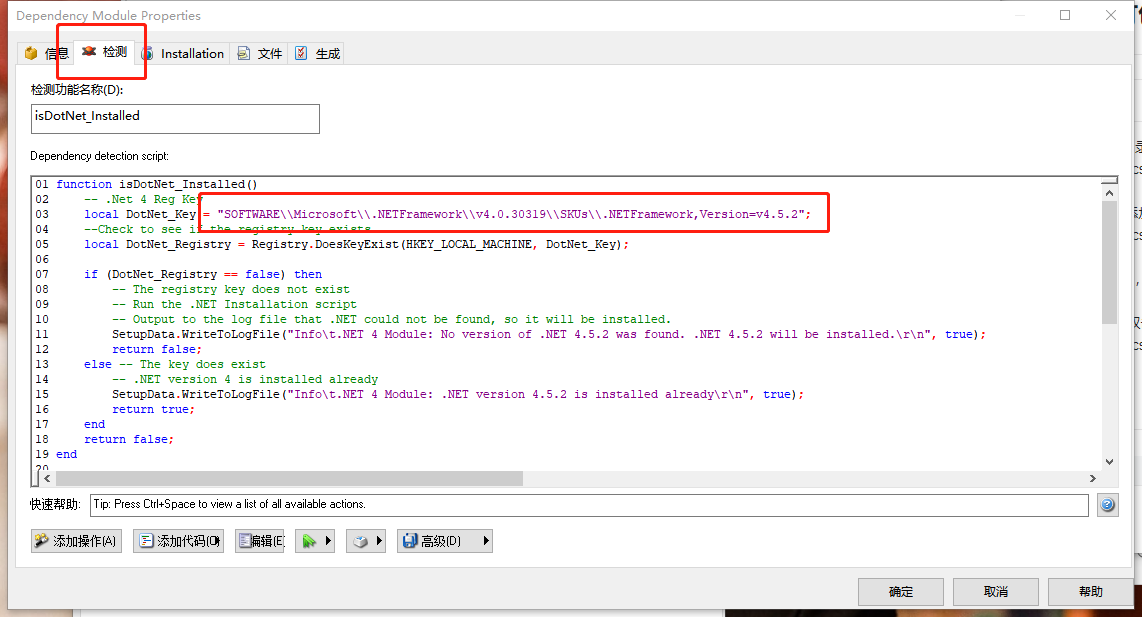1142x617 pixels.
Task: Expand the arrow next to the run button
Action: (329, 540)
